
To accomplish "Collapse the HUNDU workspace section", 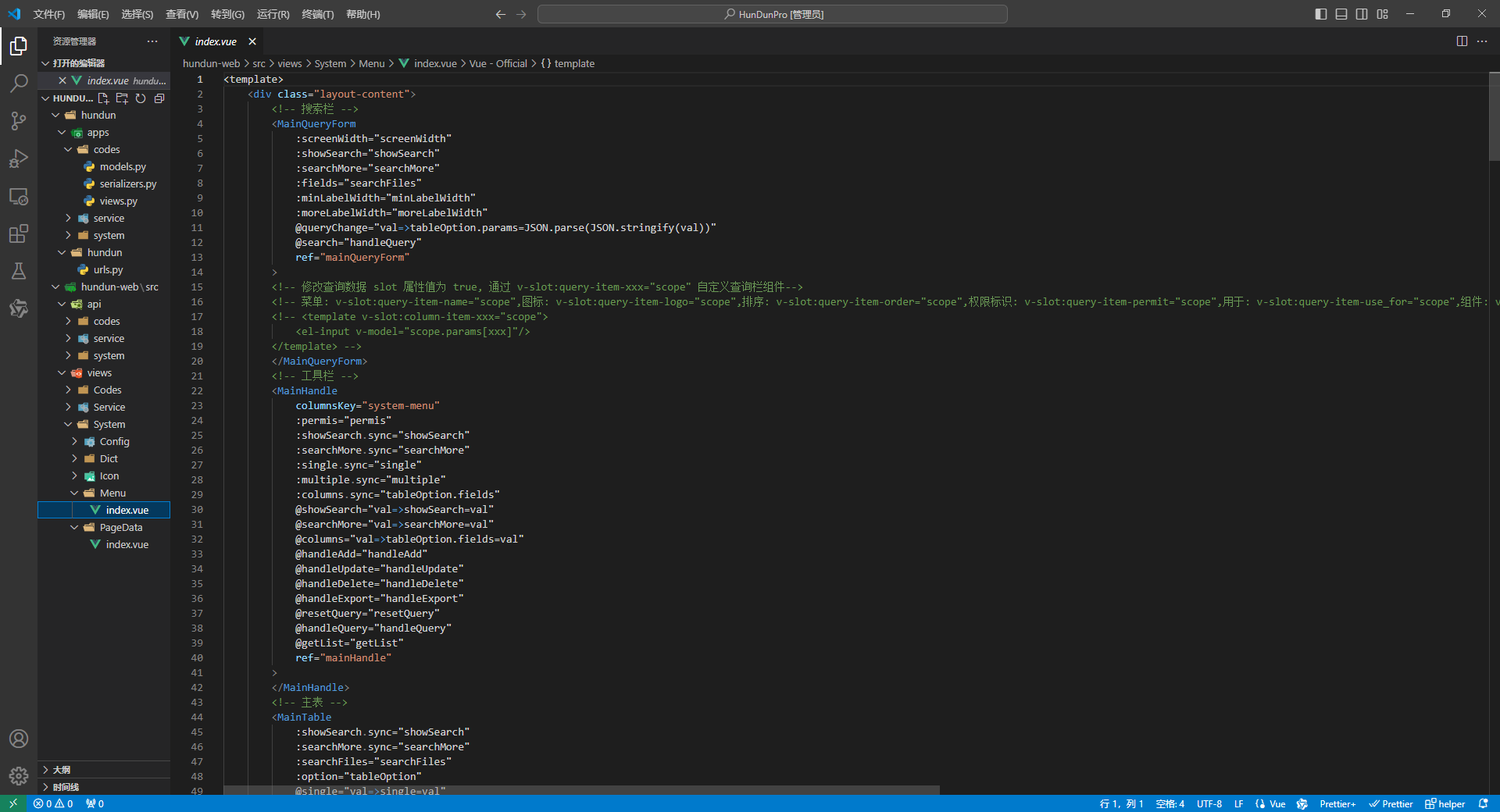I will (x=46, y=98).
